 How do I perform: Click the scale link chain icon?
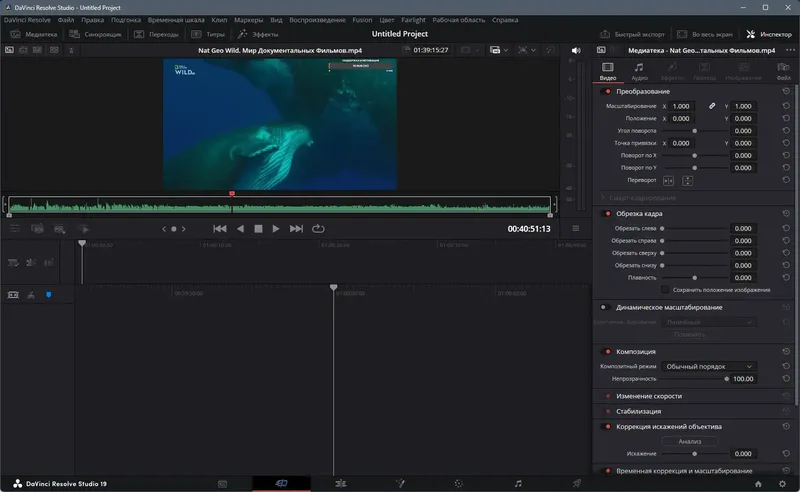click(712, 106)
